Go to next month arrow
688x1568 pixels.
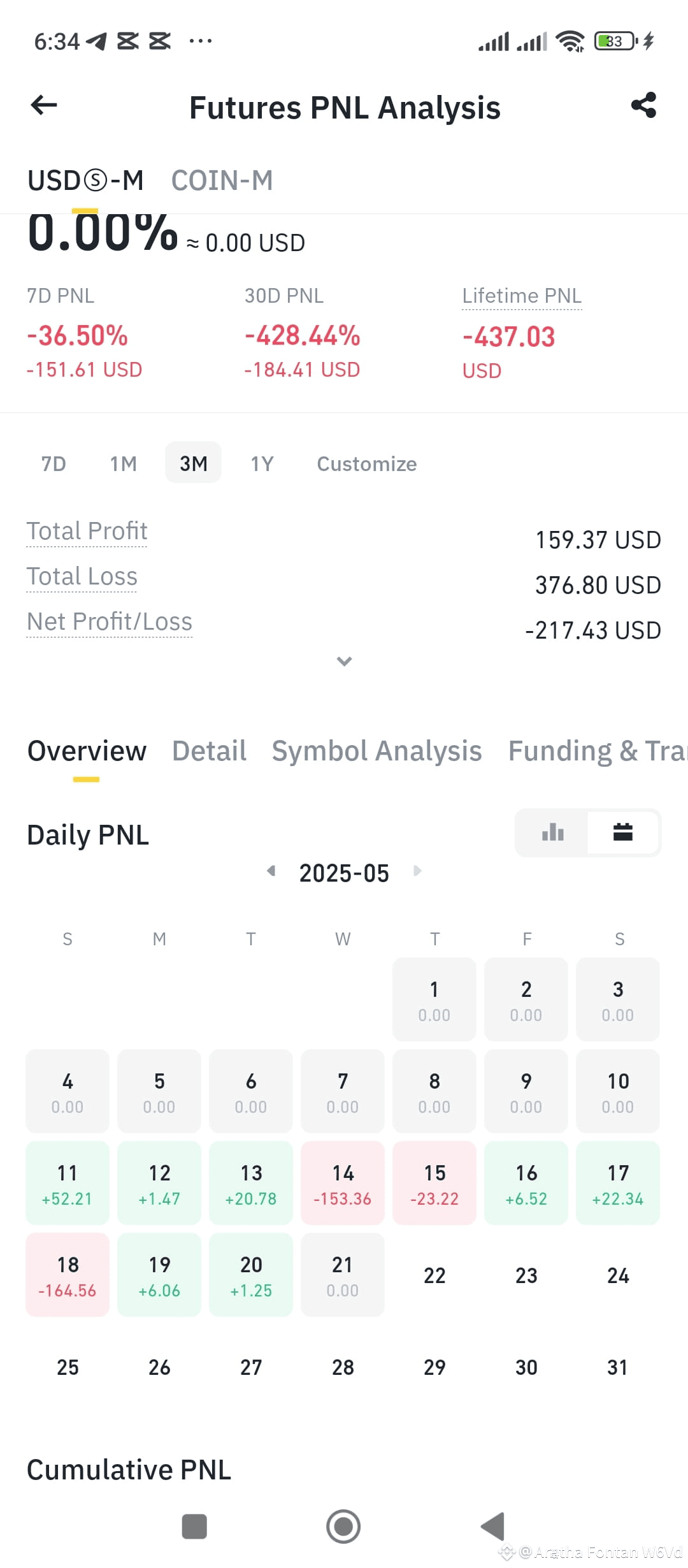point(417,871)
